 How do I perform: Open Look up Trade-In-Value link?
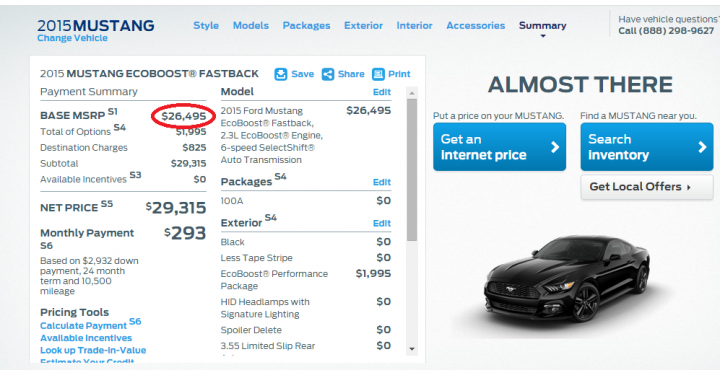[93, 350]
